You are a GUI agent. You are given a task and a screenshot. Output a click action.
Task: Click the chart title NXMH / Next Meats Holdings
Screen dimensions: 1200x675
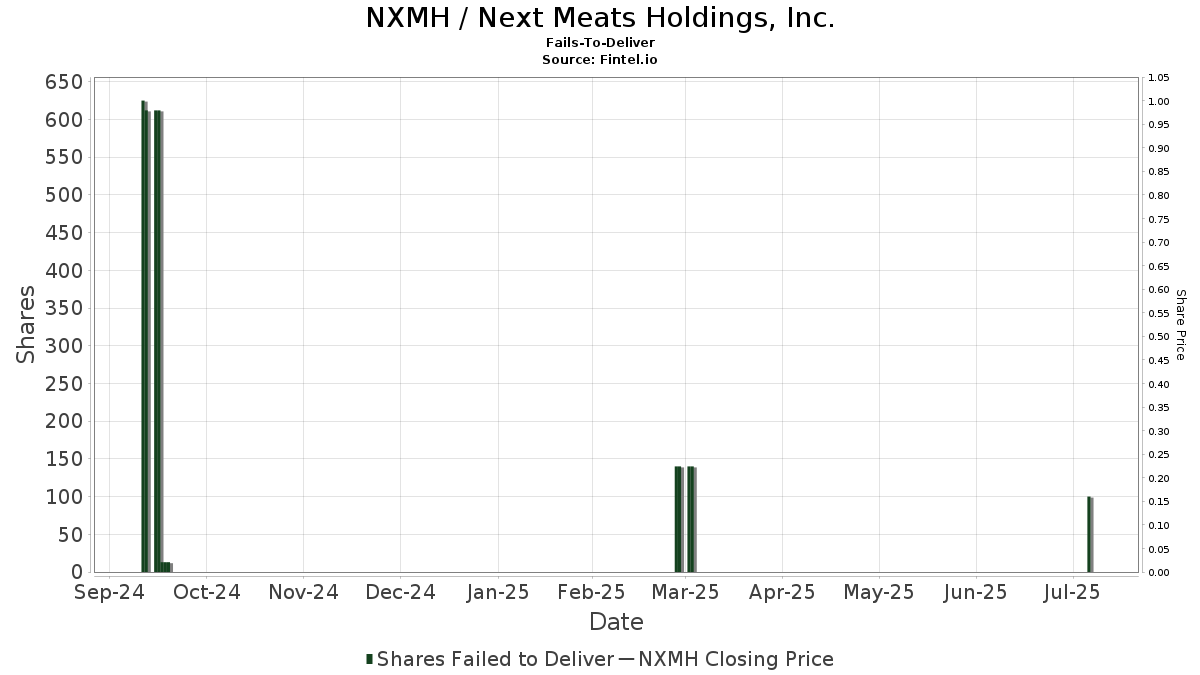click(600, 18)
